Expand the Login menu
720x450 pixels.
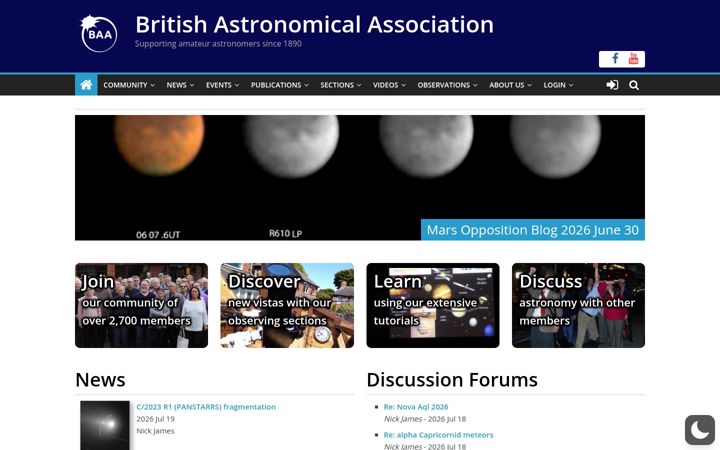point(558,85)
